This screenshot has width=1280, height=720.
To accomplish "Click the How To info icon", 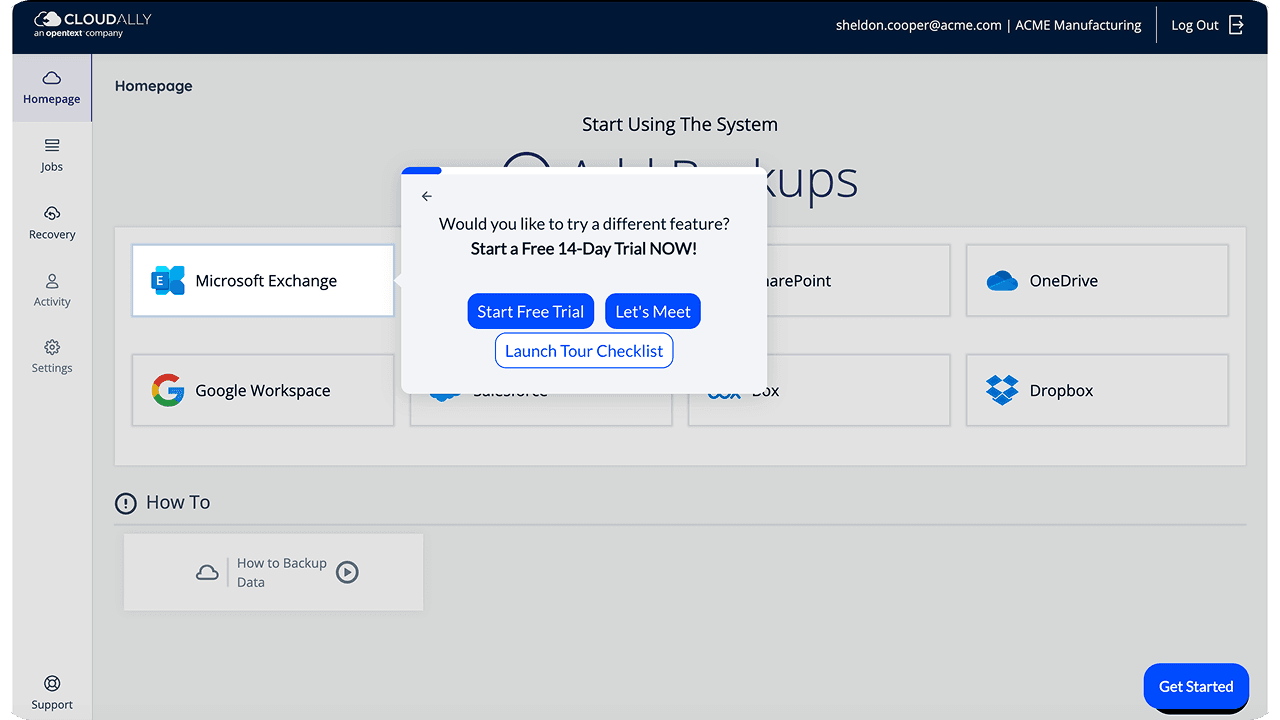I will 125,503.
